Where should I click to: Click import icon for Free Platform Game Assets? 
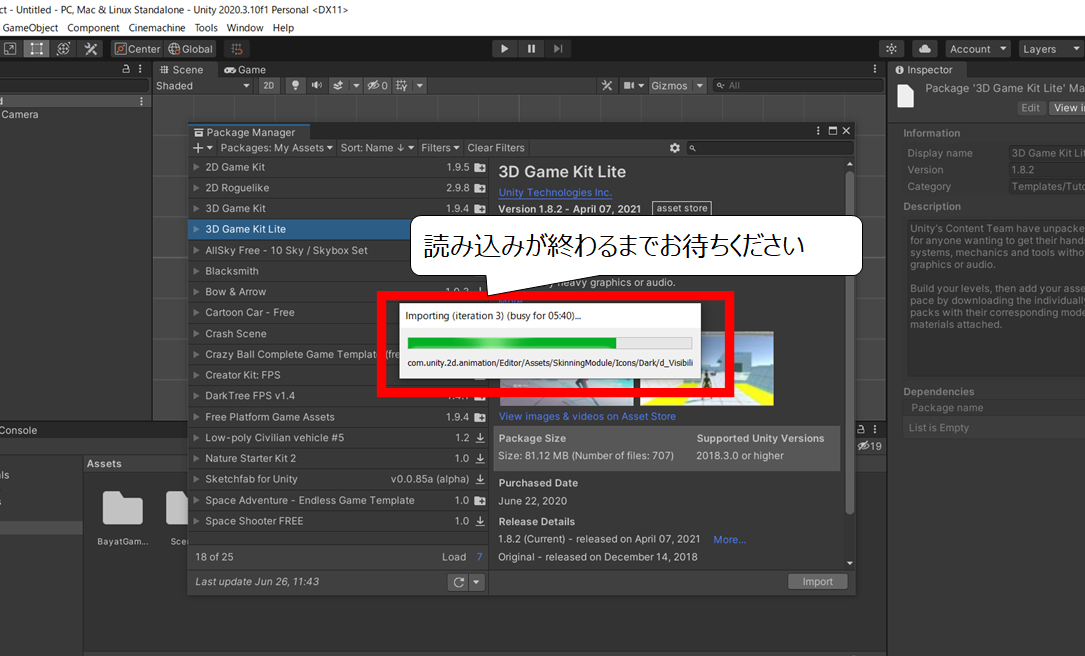click(480, 417)
